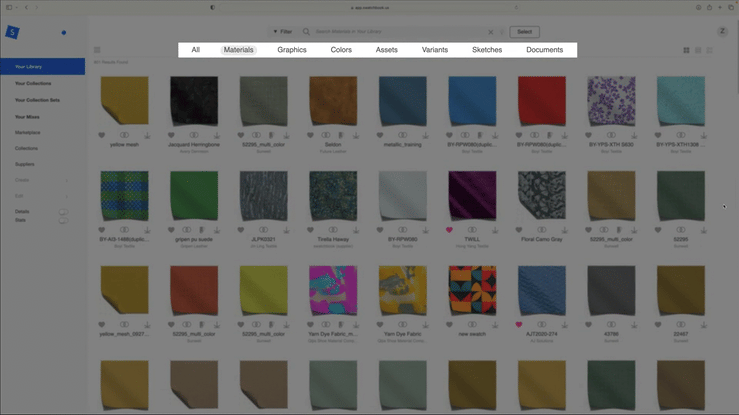Favorite the Jacquard Herringbone heart
This screenshot has width=739, height=415.
pyautogui.click(x=171, y=135)
